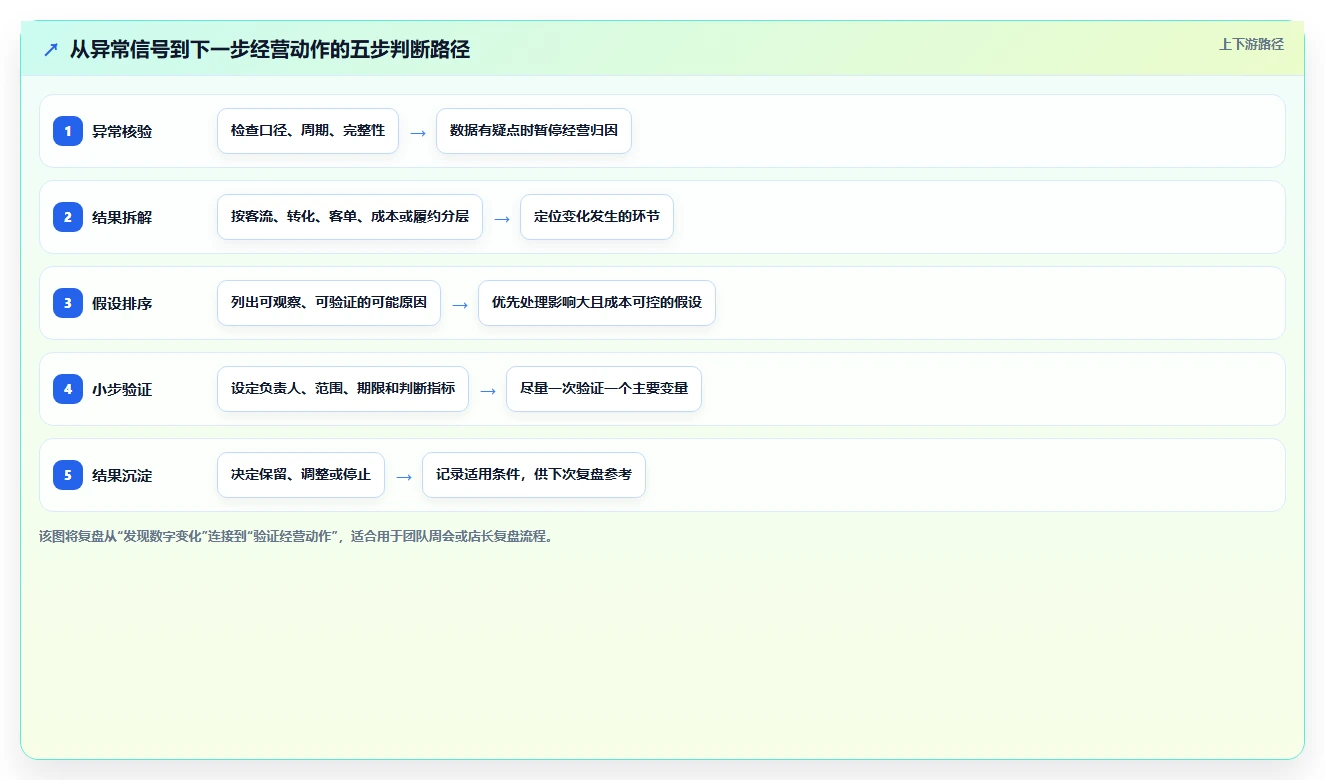The image size is (1325, 780).
Task: Click the 尽量一次验证一个主要变量 box
Action: pyautogui.click(x=604, y=389)
